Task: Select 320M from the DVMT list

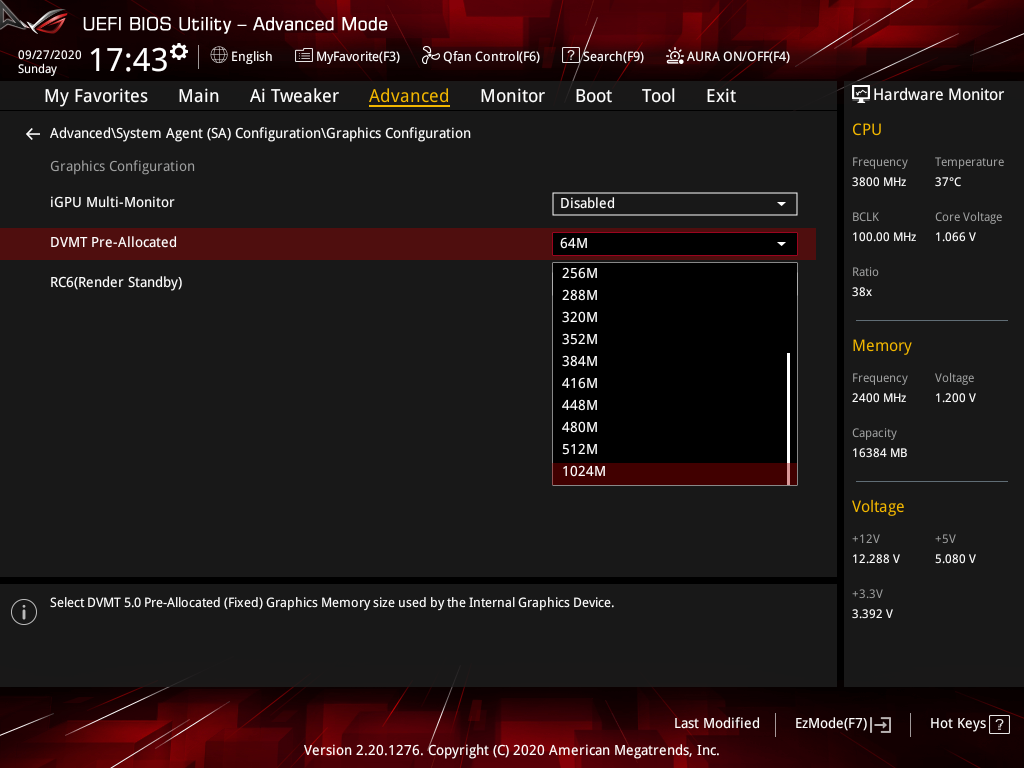Action: pyautogui.click(x=670, y=317)
